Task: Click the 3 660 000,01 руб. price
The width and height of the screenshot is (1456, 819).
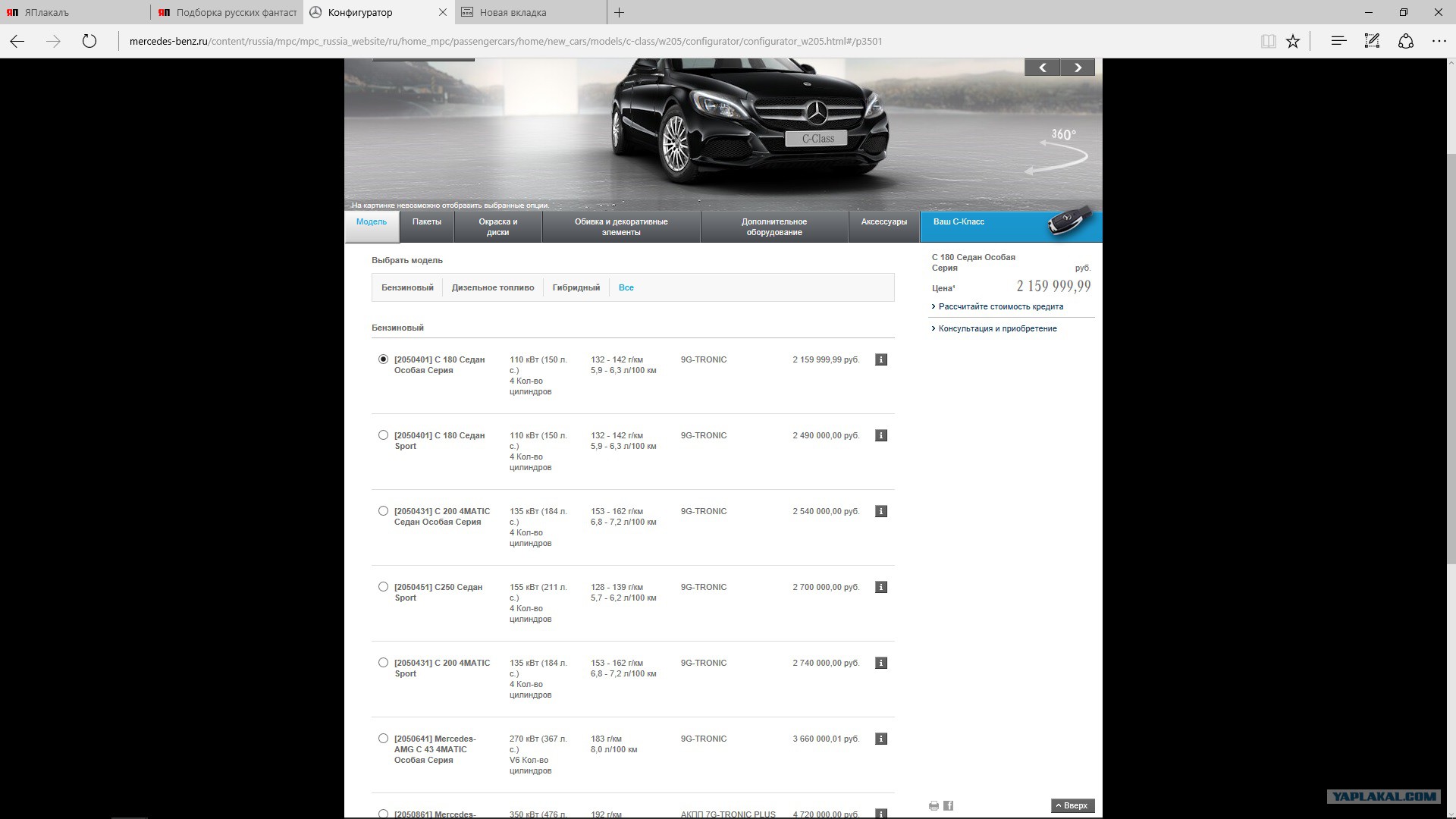Action: [826, 739]
